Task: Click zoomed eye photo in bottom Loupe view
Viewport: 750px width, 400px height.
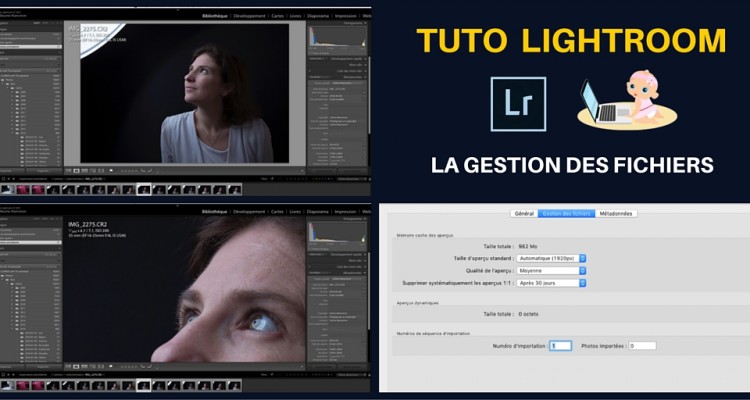Action: [184, 289]
